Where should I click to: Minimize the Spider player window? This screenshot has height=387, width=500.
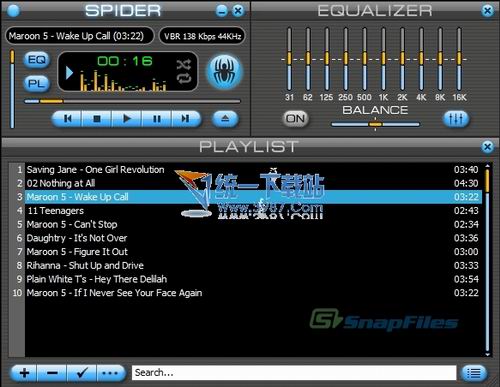click(222, 11)
